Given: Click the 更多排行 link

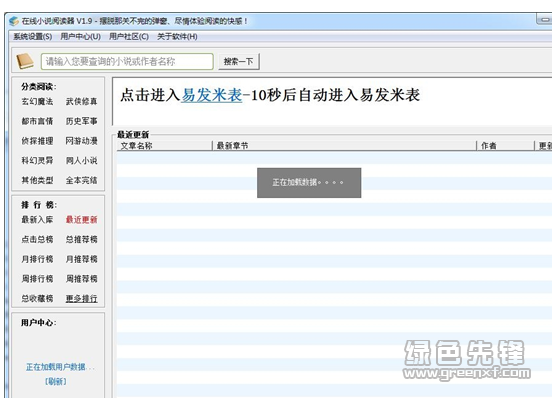Looking at the screenshot, I should click(81, 299).
